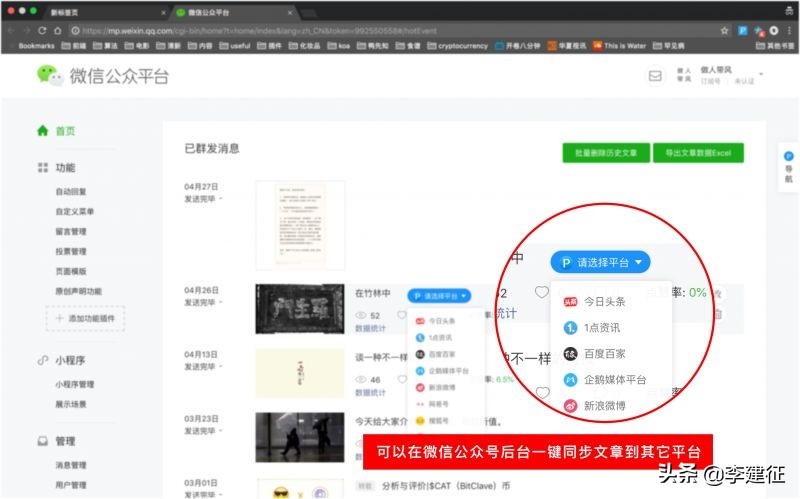The image size is (800, 499).
Task: Click 添加功能插件 dashed button
Action: (85, 318)
